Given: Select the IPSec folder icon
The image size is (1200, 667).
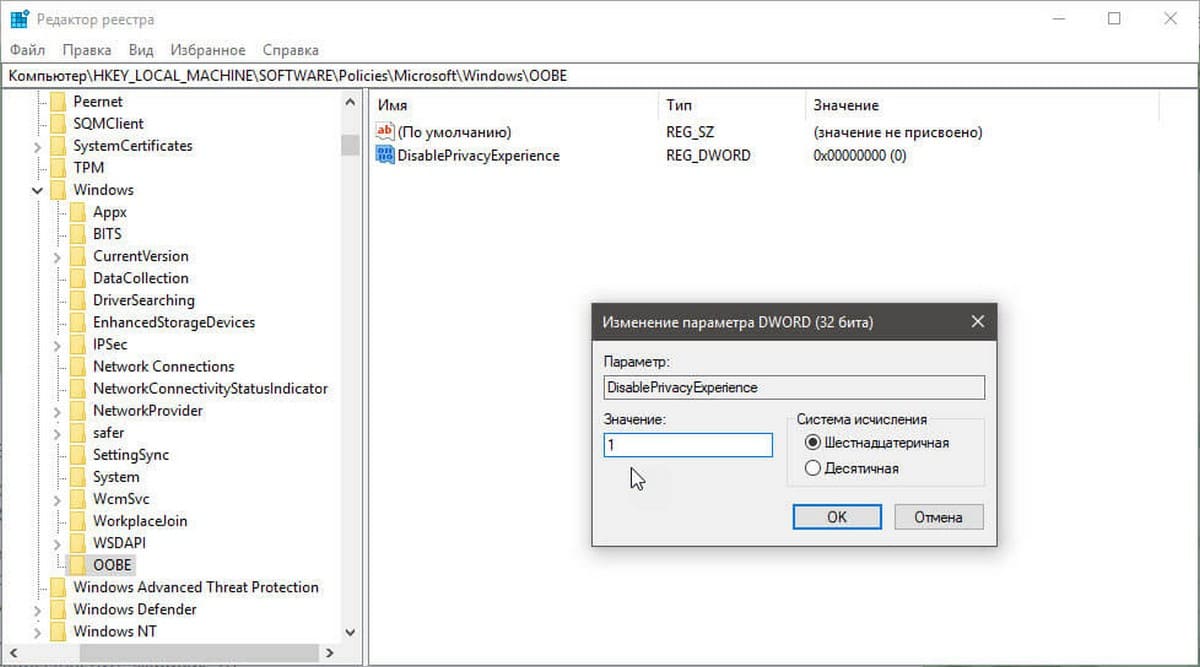Looking at the screenshot, I should pos(78,344).
